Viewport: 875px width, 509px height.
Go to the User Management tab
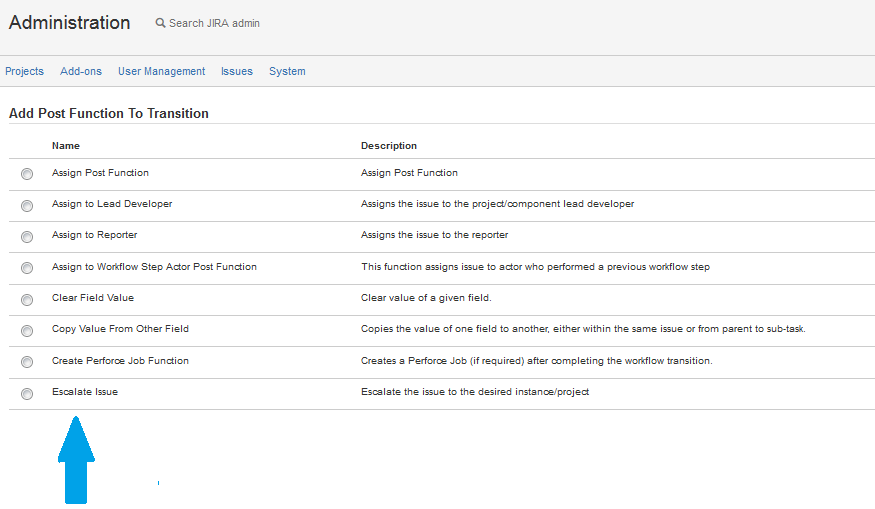161,71
